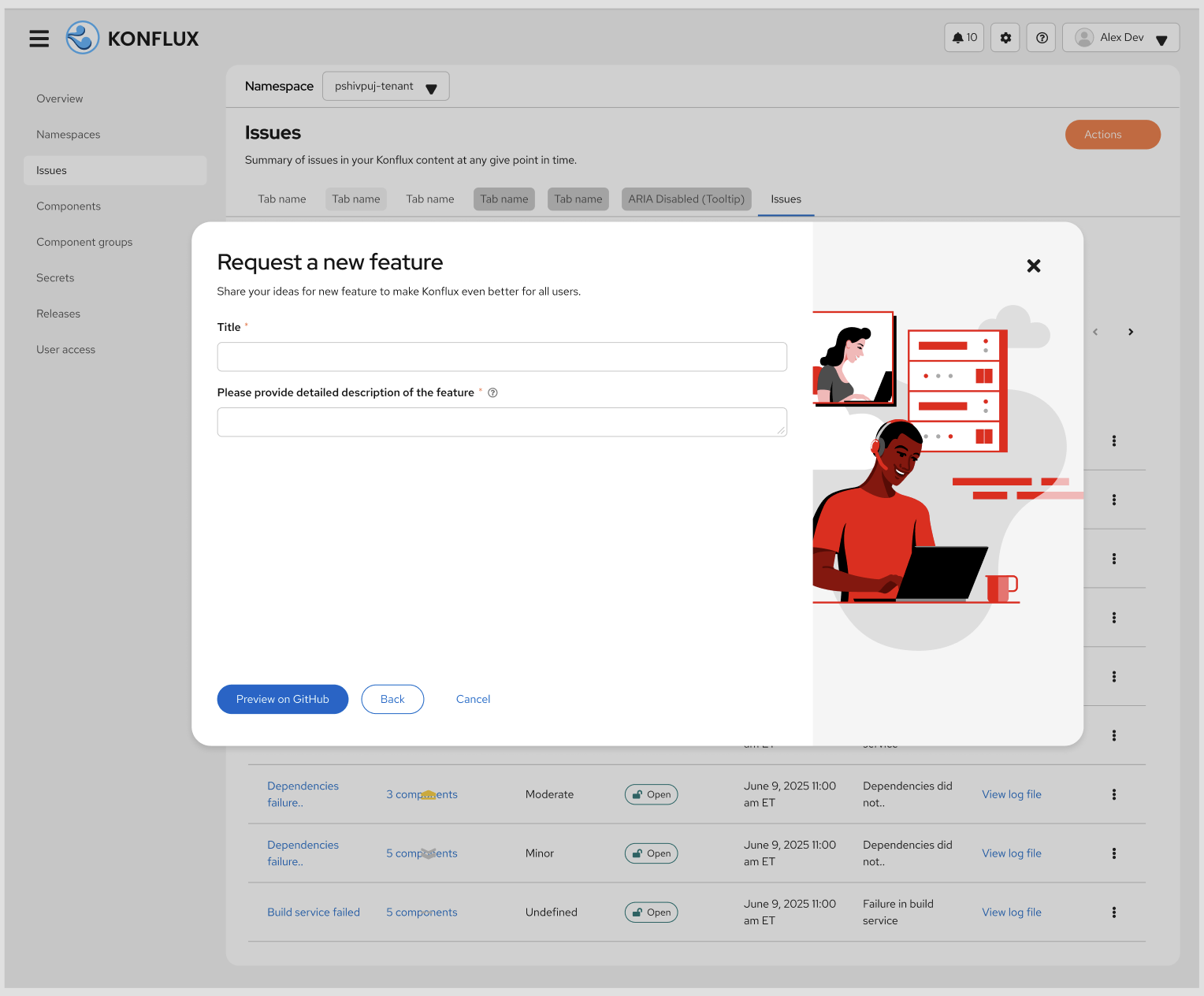The image size is (1204, 996).
Task: Open the kebab menu for the Minor row
Action: click(1114, 853)
